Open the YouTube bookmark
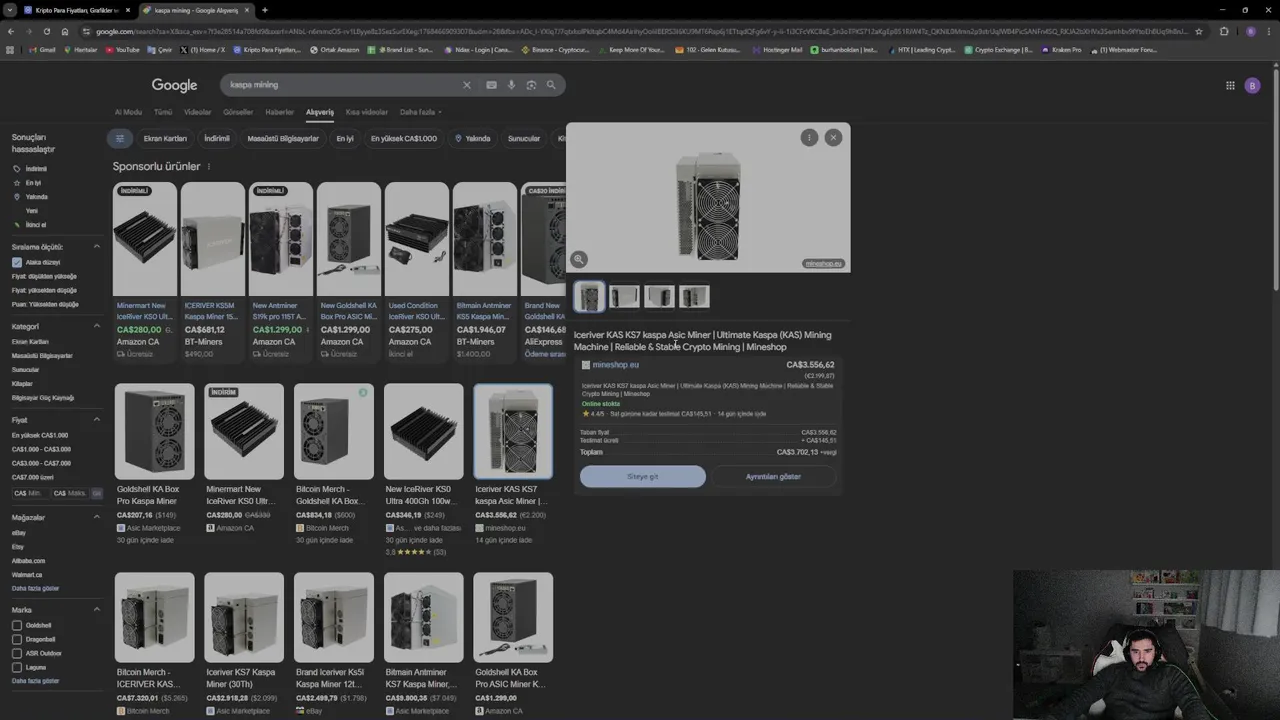Screen dimensions: 1280x720 coord(123,49)
